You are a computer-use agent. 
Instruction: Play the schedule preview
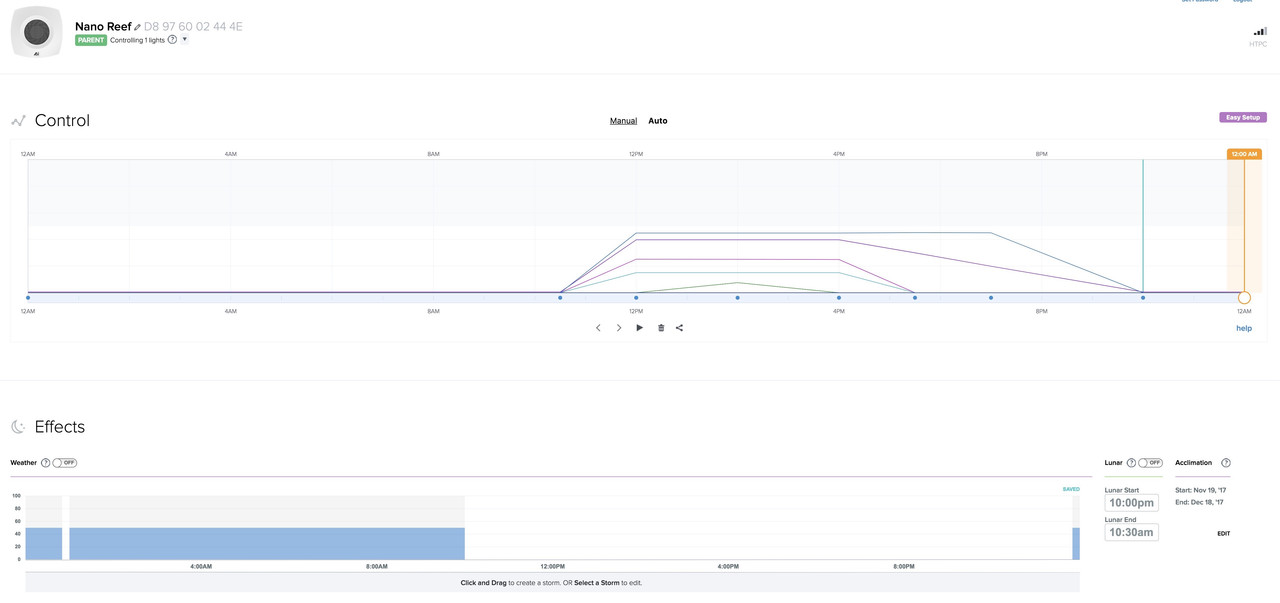pyautogui.click(x=640, y=328)
